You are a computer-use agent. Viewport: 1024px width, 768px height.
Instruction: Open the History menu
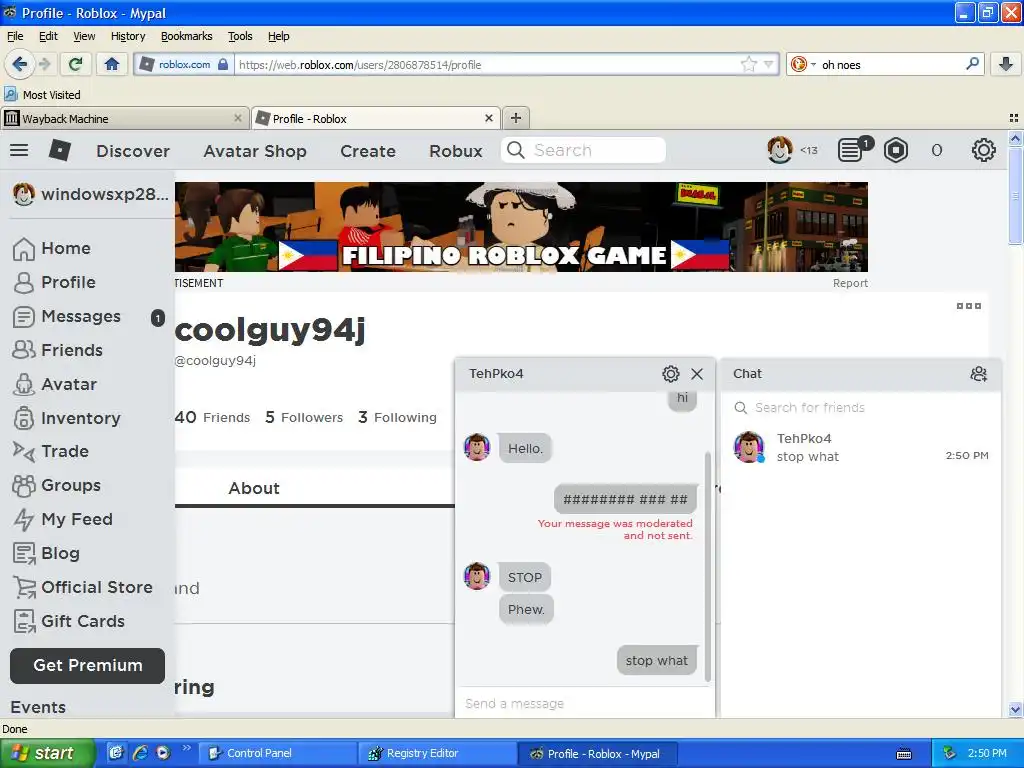[x=128, y=36]
